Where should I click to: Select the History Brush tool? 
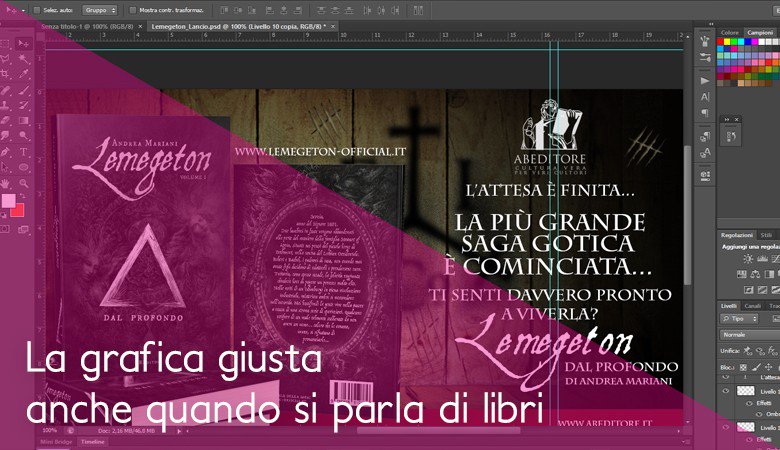point(23,105)
